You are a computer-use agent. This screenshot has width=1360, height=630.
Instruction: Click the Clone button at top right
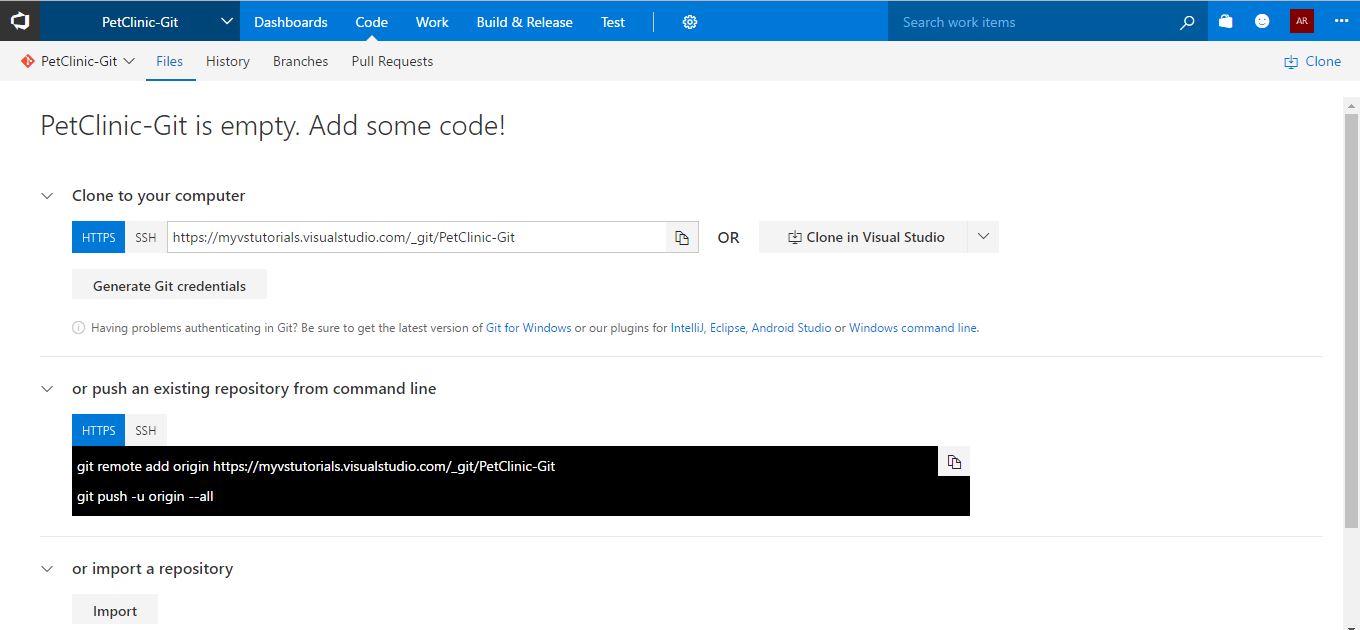coord(1312,61)
